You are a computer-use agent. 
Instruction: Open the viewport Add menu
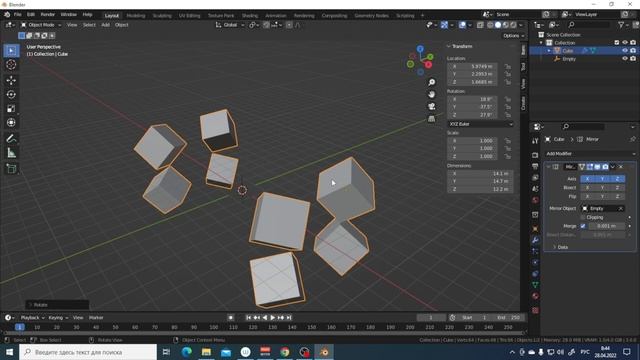pos(105,25)
